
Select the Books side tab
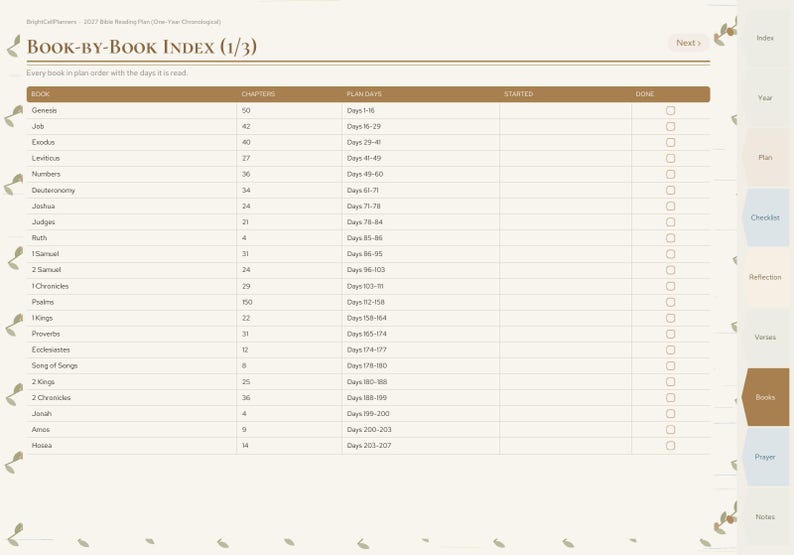coord(765,397)
